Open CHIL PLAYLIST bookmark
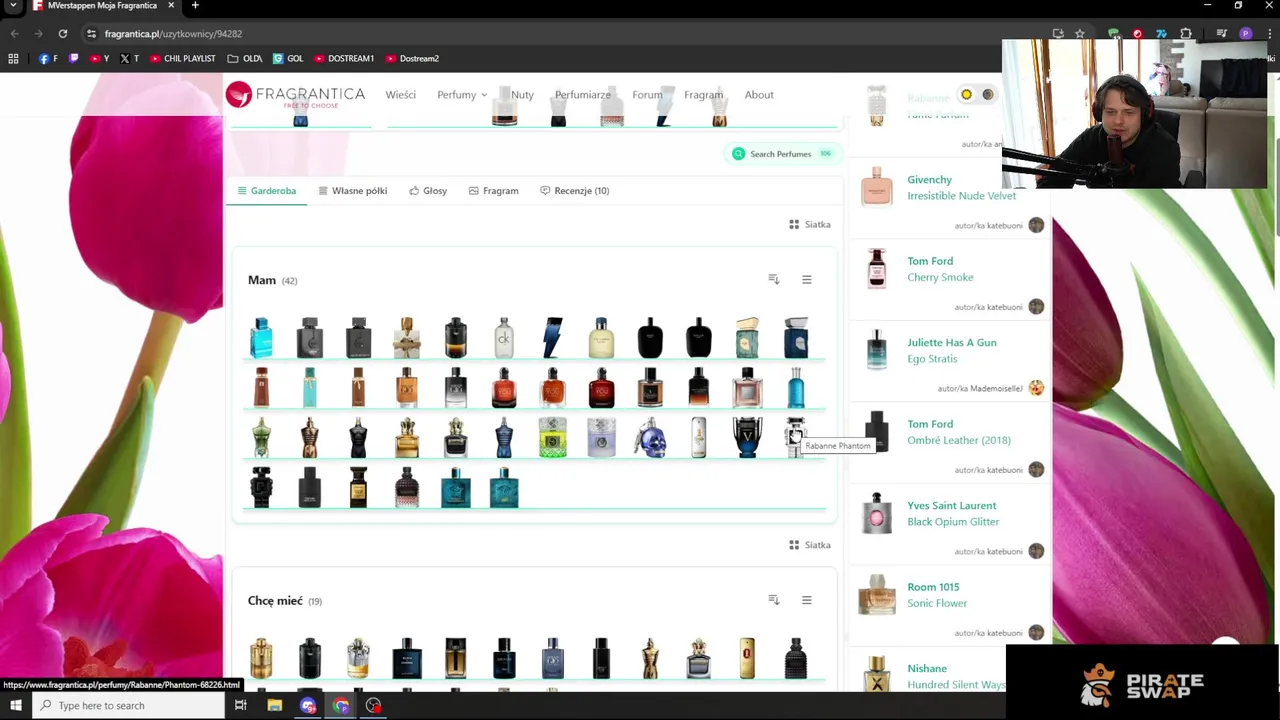The image size is (1280, 720). 182,59
